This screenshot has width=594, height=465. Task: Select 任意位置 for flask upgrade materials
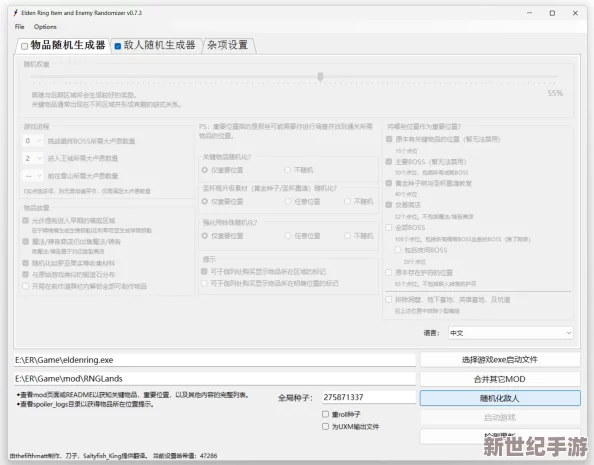(x=288, y=201)
